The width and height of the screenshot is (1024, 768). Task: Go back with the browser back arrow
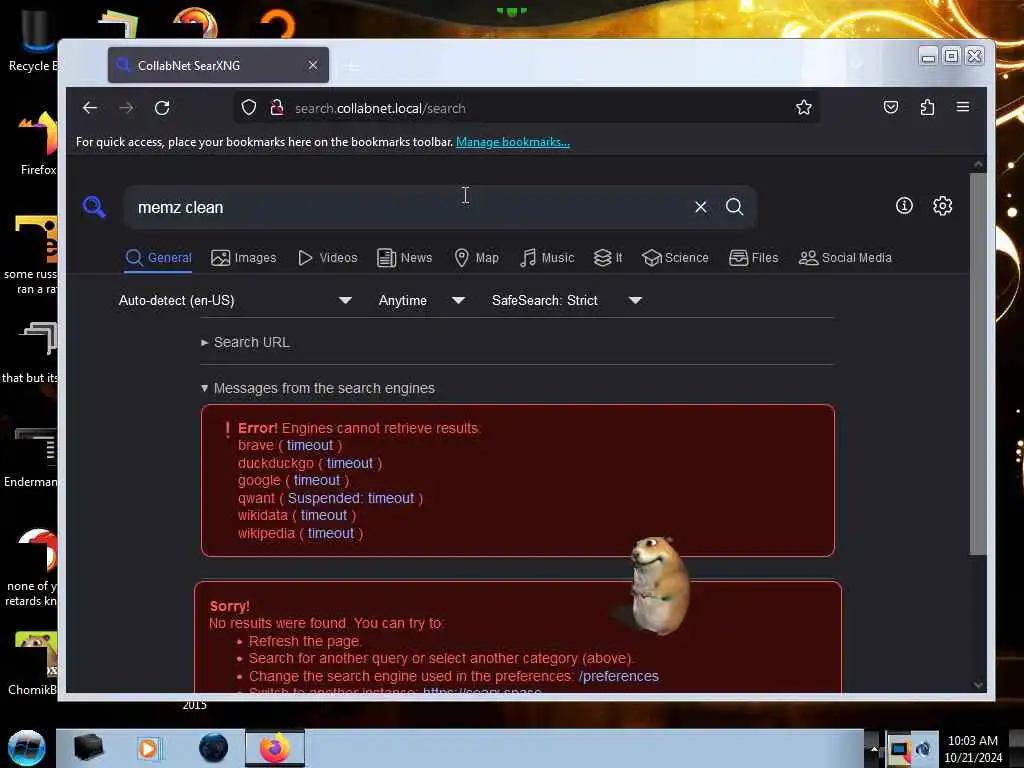90,108
